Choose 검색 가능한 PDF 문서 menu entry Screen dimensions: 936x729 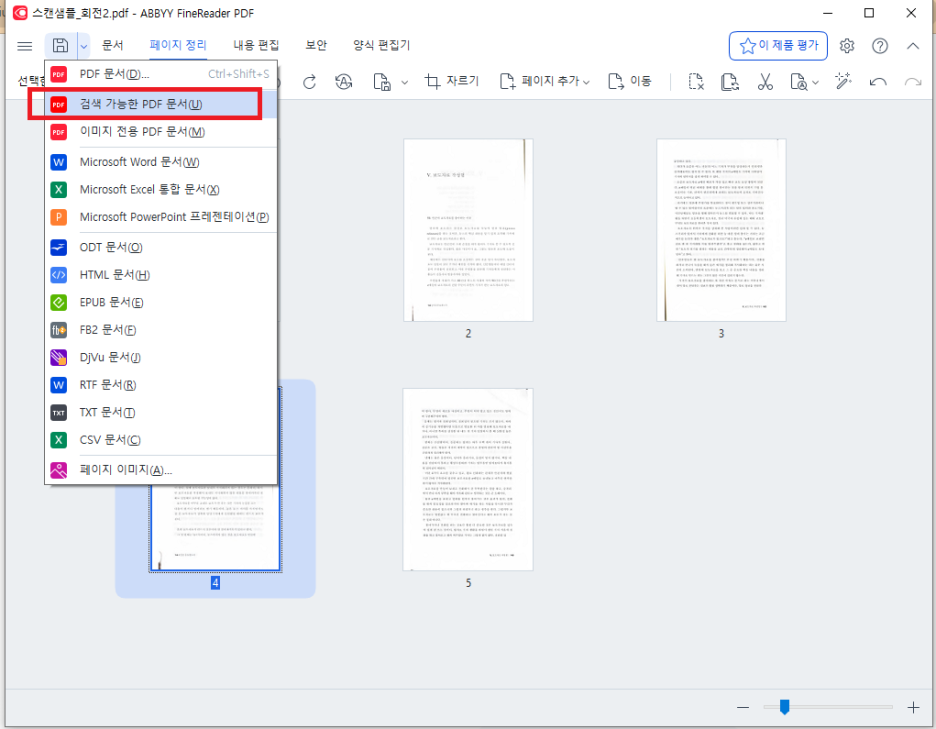[x=161, y=104]
